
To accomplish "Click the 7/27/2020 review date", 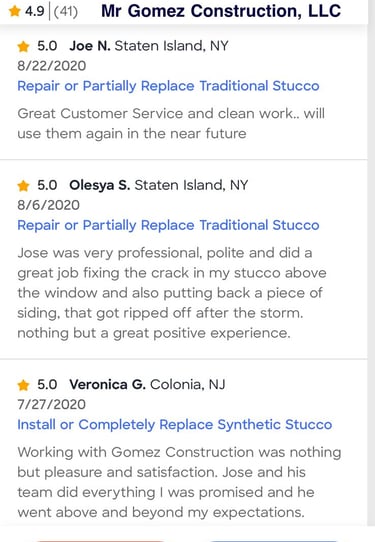I will tap(51, 404).
